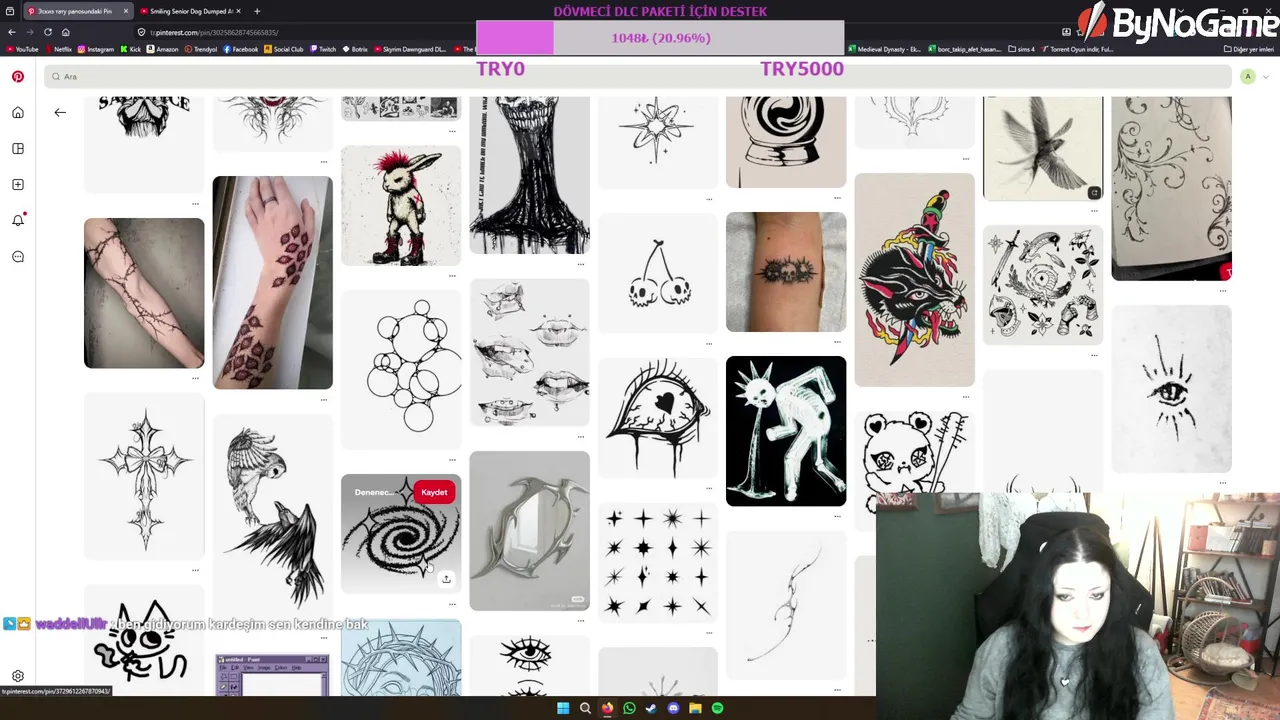Open more options under cherry skulls pin
The width and height of the screenshot is (1280, 720).
click(709, 343)
